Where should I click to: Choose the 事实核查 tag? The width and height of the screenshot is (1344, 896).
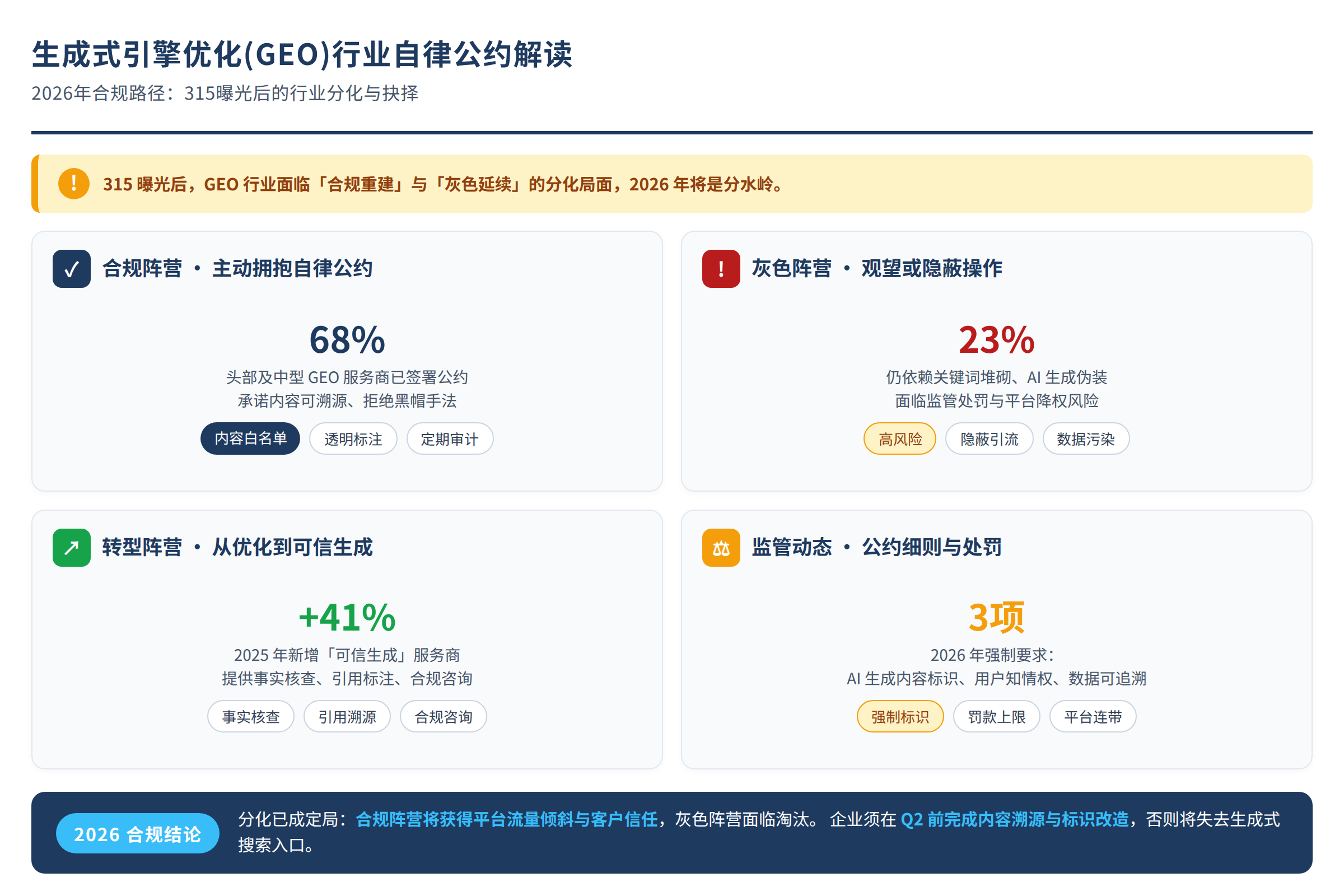point(251,716)
